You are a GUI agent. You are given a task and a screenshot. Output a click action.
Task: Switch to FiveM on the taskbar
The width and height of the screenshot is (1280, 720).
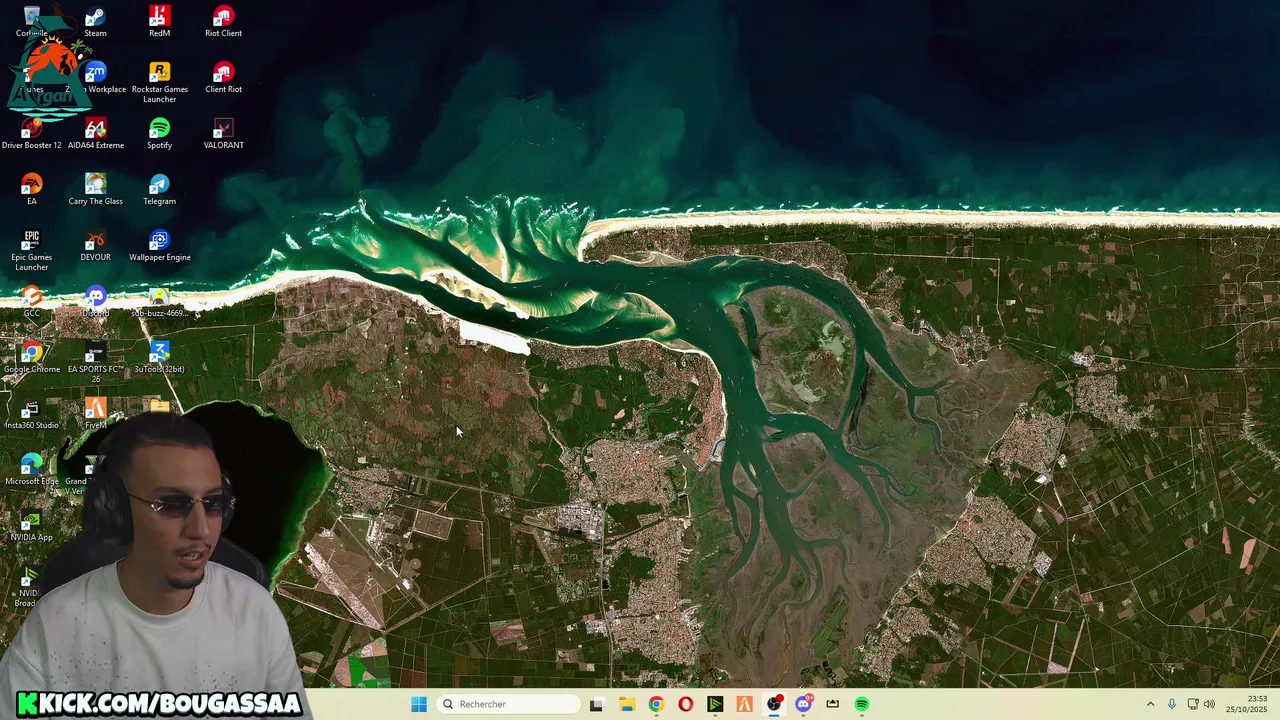click(x=744, y=704)
